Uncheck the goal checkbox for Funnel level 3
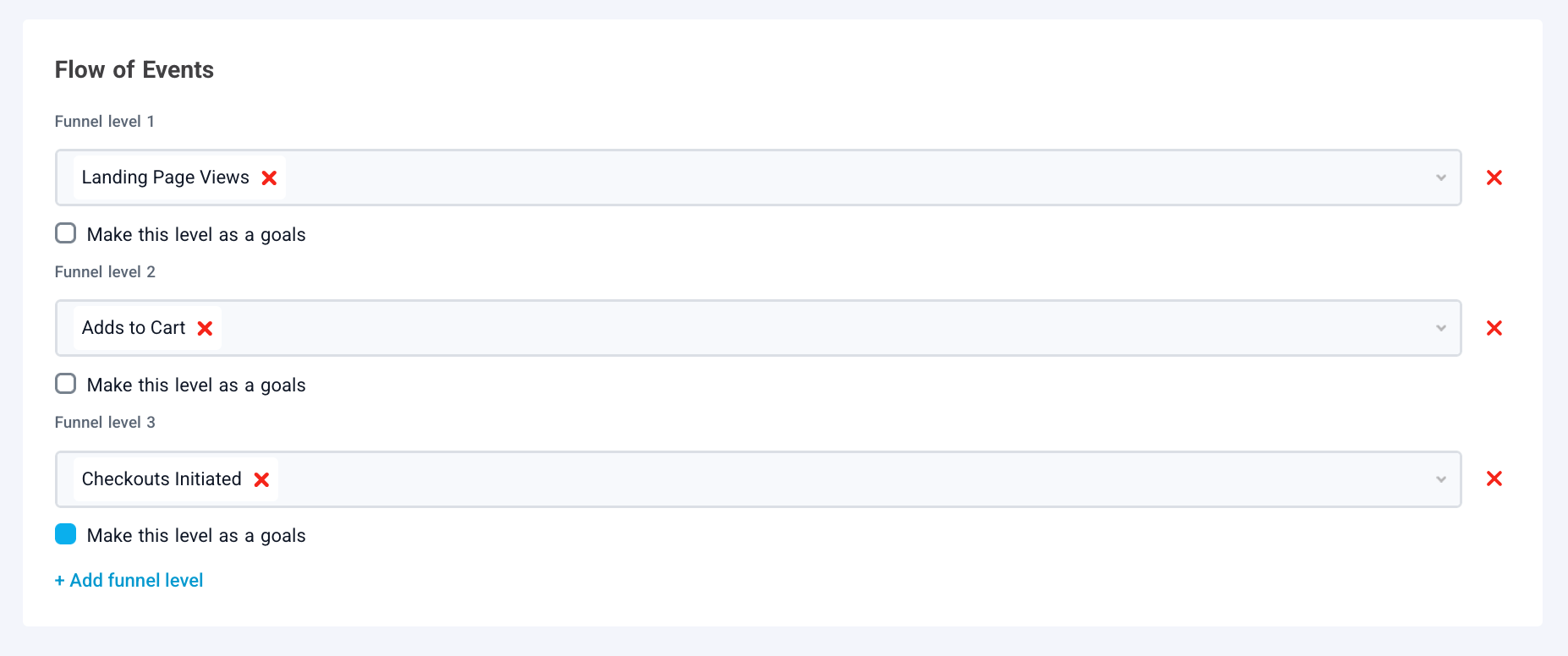This screenshot has width=1568, height=656. coord(66,534)
